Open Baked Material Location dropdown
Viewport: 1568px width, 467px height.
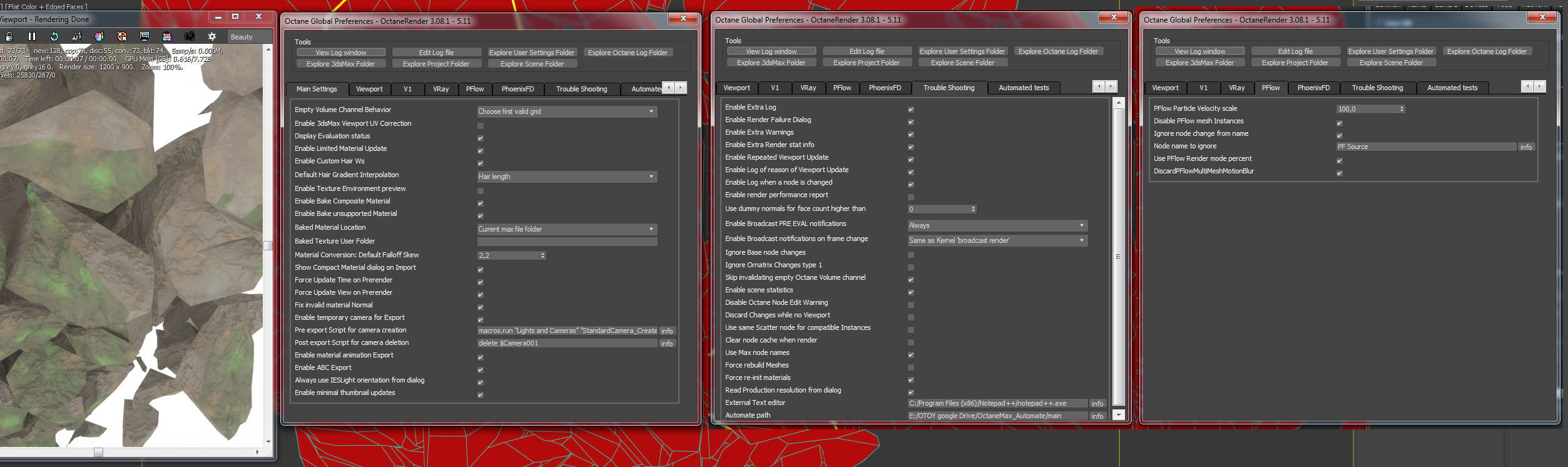pyautogui.click(x=567, y=229)
